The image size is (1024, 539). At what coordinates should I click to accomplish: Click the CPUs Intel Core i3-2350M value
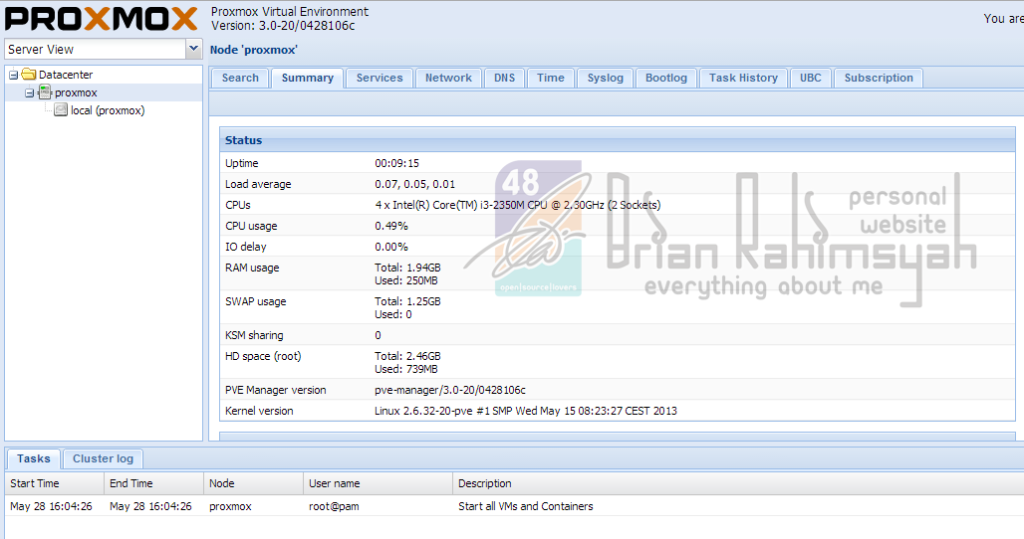click(517, 205)
